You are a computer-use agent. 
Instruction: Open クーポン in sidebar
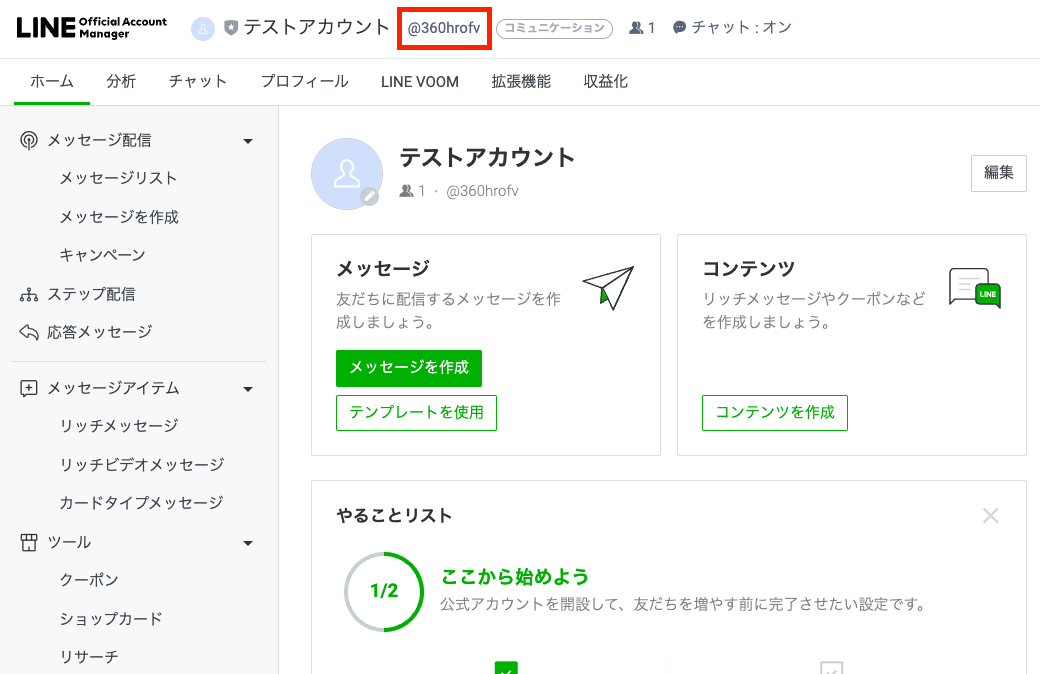coord(90,580)
